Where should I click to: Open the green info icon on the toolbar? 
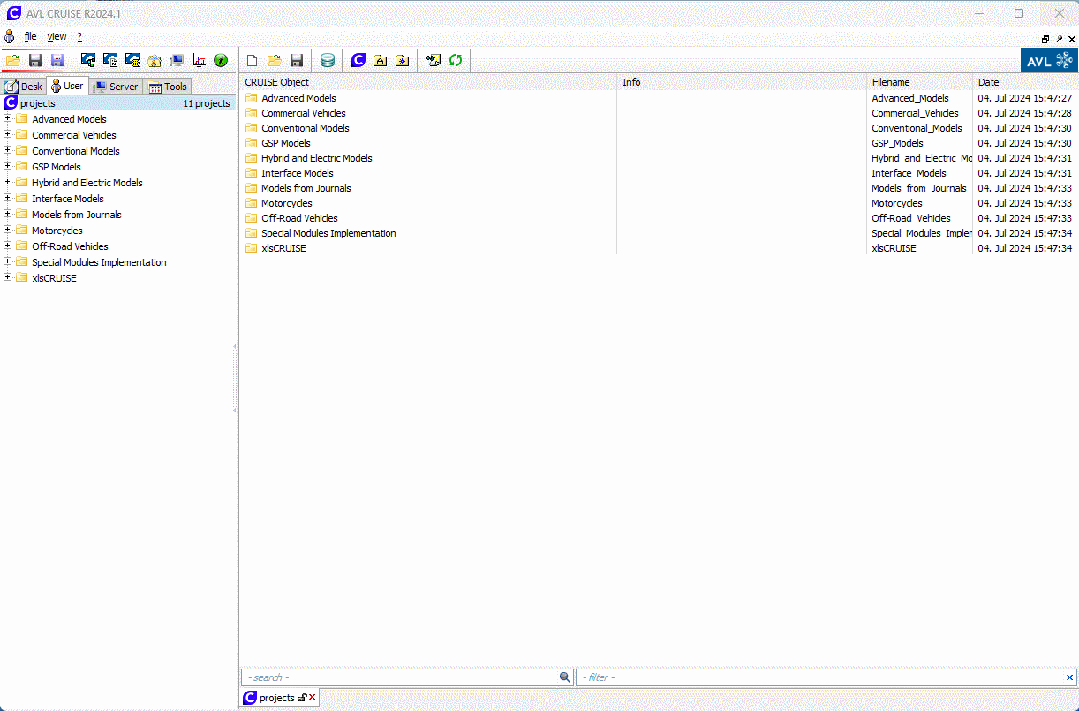(x=221, y=60)
